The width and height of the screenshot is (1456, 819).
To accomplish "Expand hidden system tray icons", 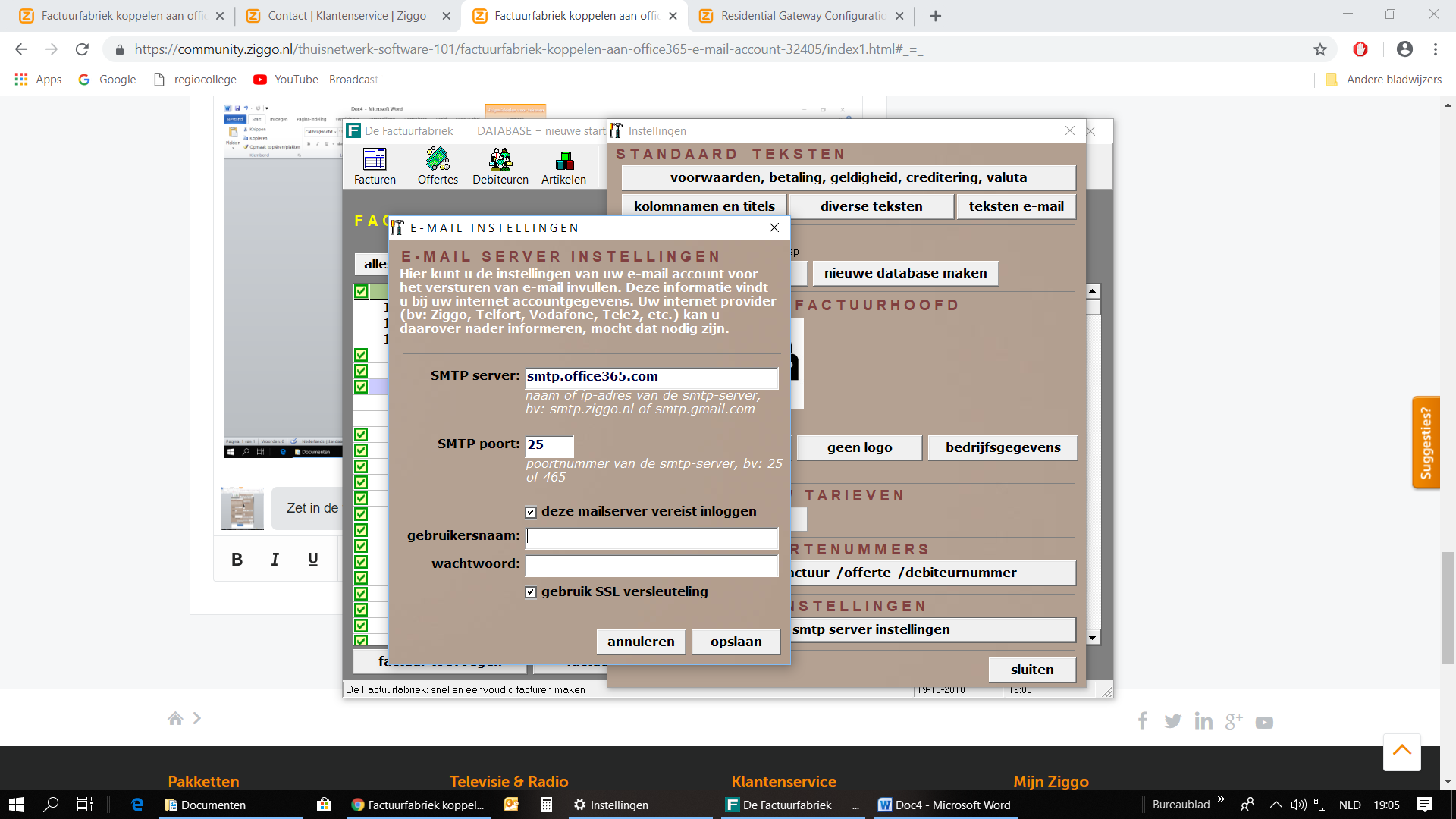I will [1276, 805].
